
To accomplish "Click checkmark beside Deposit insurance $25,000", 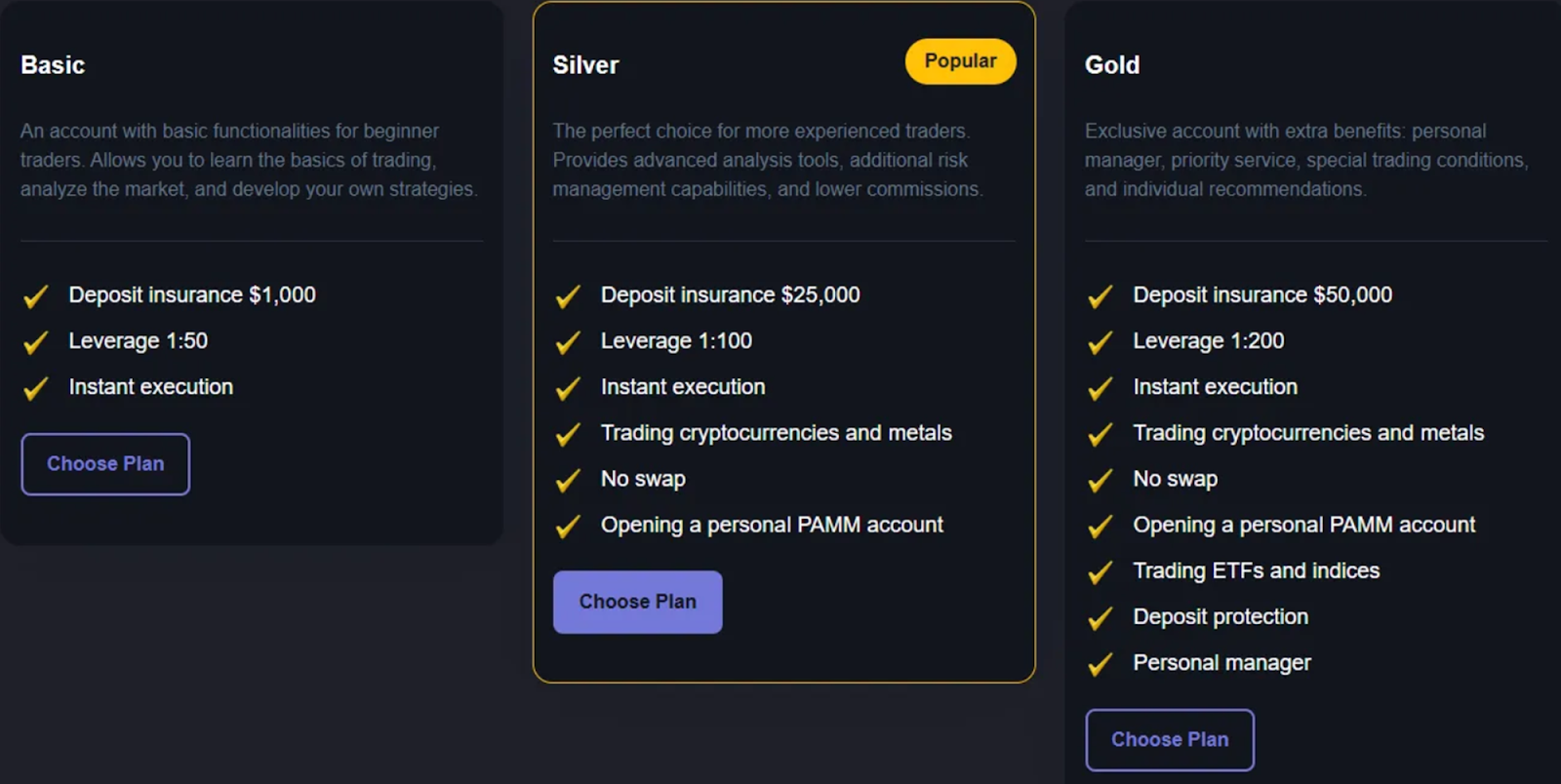I will pyautogui.click(x=568, y=296).
